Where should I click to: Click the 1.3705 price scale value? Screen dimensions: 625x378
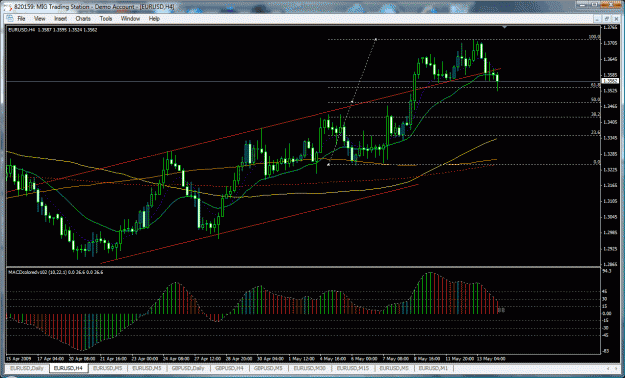point(610,43)
